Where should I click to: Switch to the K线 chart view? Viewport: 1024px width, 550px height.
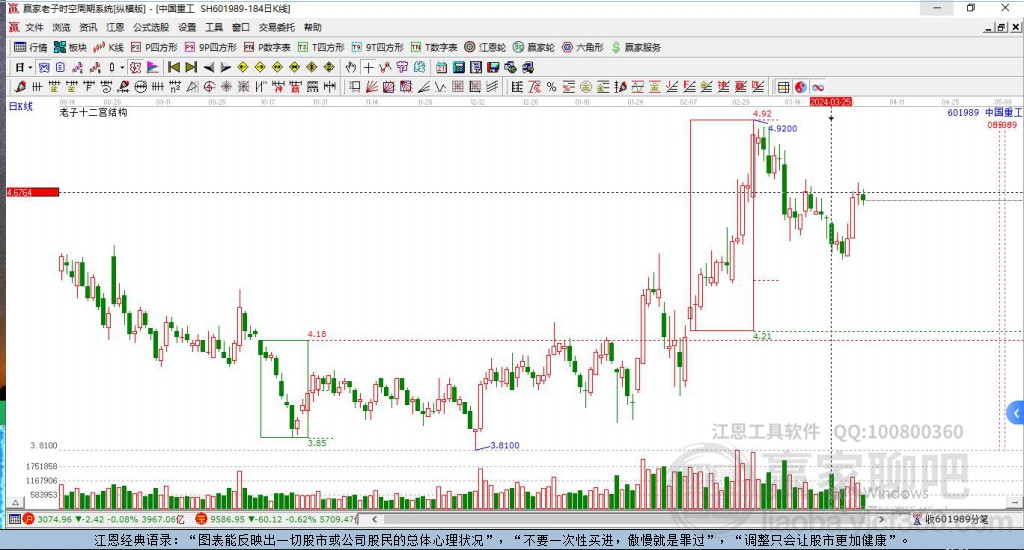coord(108,47)
